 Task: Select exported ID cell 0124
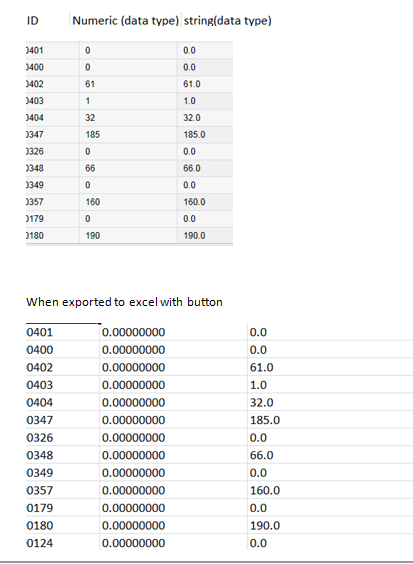tap(40, 543)
